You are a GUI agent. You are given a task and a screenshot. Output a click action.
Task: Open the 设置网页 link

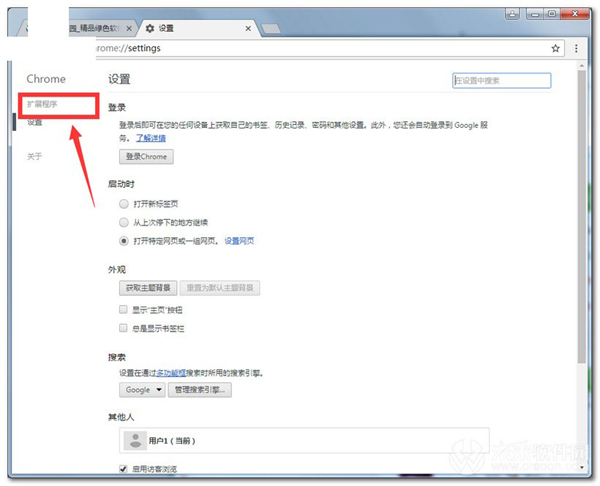(x=239, y=241)
